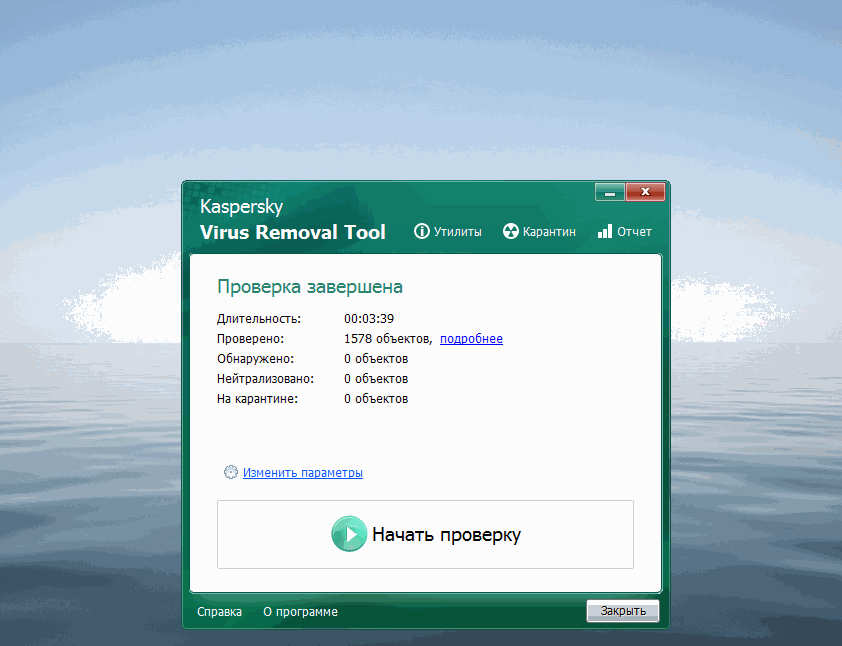This screenshot has height=646, width=842.
Task: Click the Закрыть button
Action: [623, 611]
